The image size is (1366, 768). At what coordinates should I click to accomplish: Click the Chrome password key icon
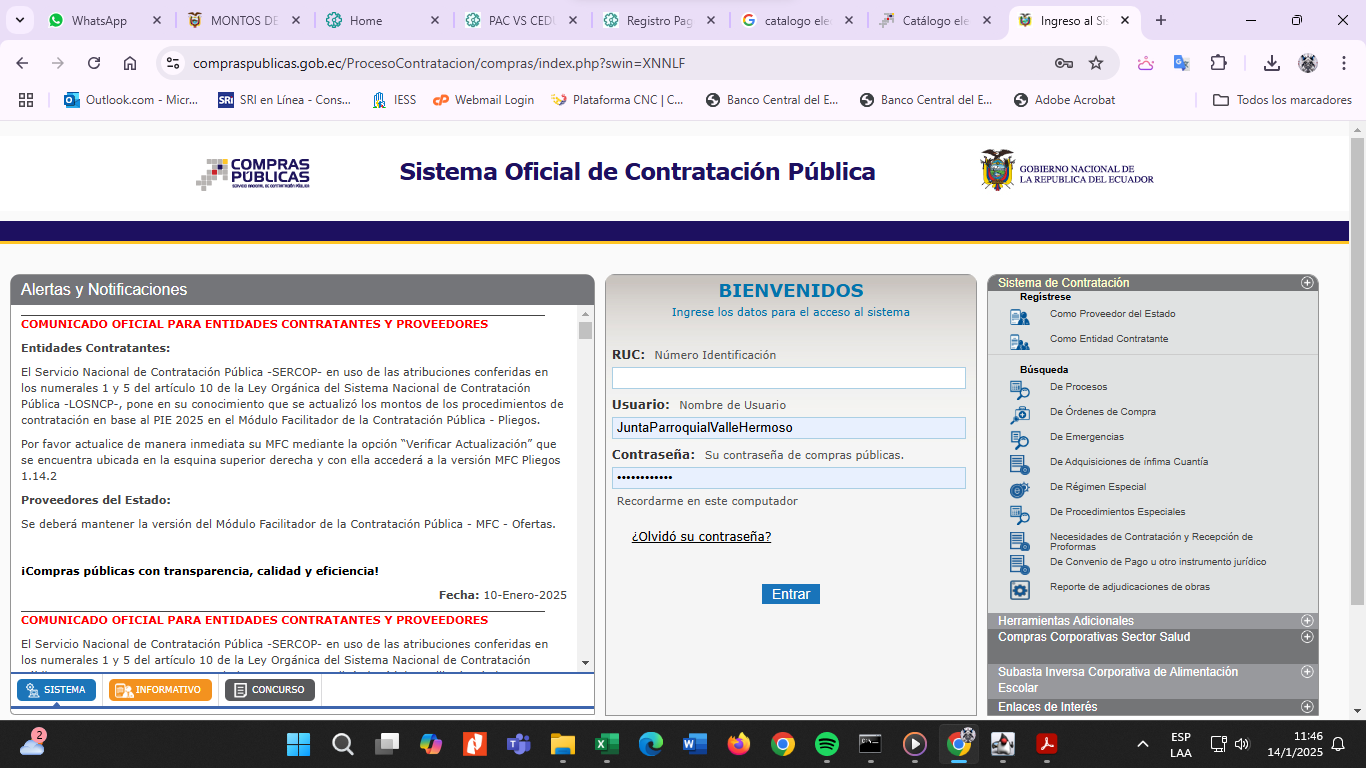(x=1064, y=63)
